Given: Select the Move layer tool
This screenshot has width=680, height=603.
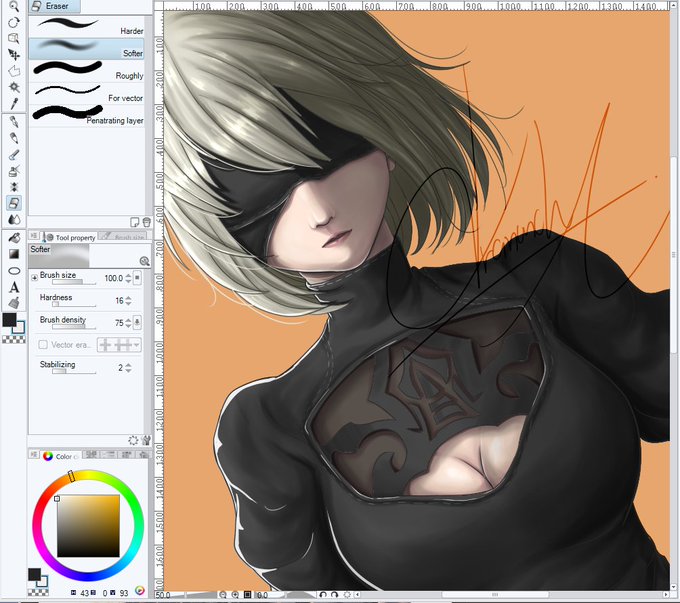Looking at the screenshot, I should pos(14,55).
